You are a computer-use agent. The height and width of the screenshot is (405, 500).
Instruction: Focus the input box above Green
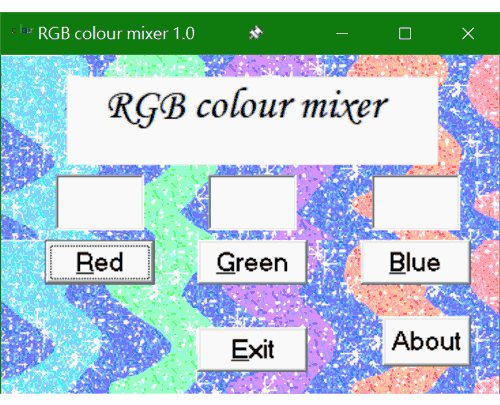coord(253,202)
